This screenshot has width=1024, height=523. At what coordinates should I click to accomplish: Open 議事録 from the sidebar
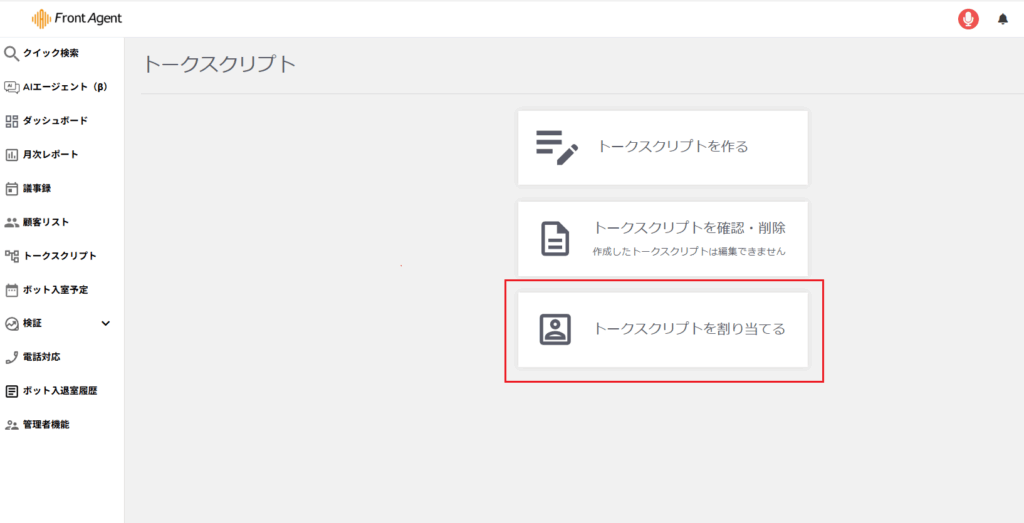[x=36, y=188]
